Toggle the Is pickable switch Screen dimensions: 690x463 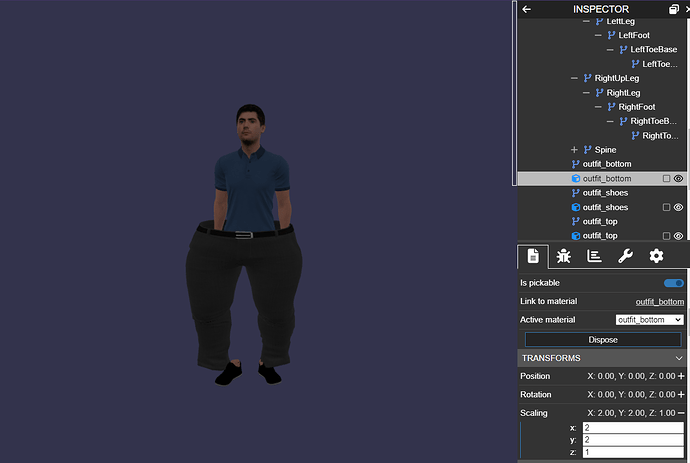674,283
